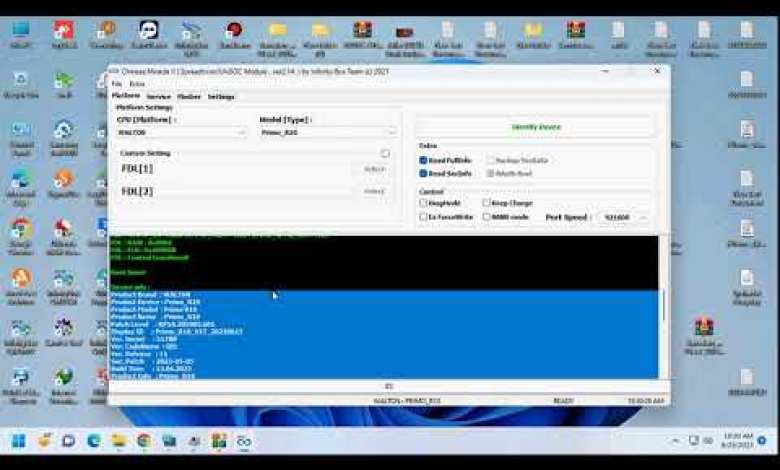Switch to the Platform tab

tap(126, 96)
